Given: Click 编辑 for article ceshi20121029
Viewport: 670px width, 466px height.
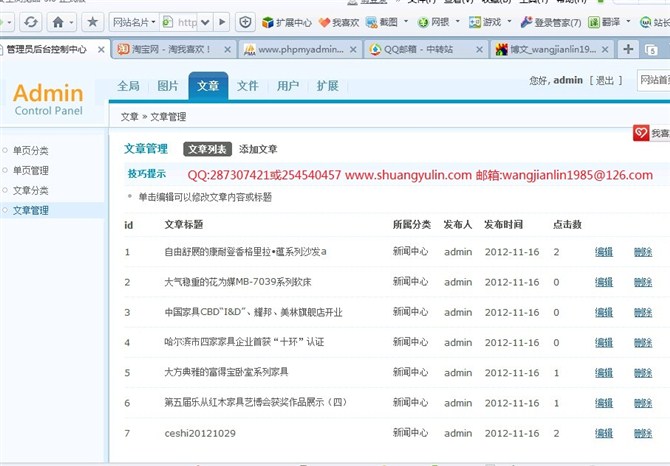Looking at the screenshot, I should pyautogui.click(x=604, y=434).
